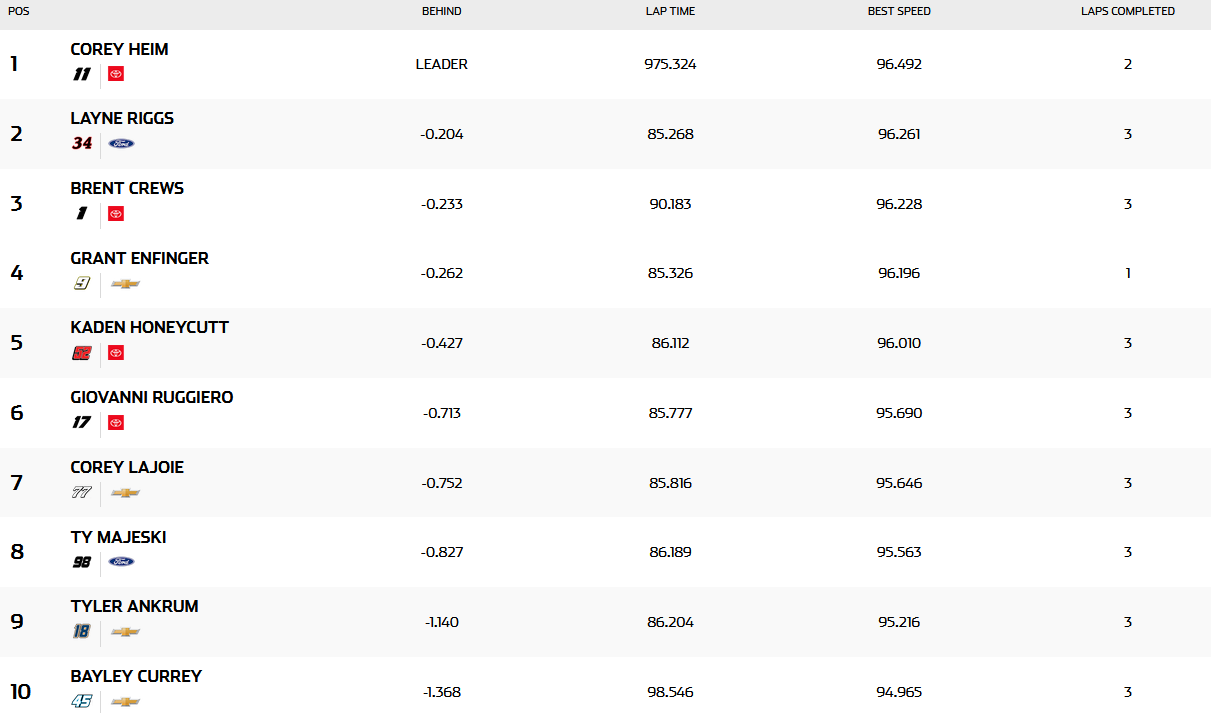Sort by LAP TIME column header
Screen dimensions: 1211x713
tap(670, 11)
